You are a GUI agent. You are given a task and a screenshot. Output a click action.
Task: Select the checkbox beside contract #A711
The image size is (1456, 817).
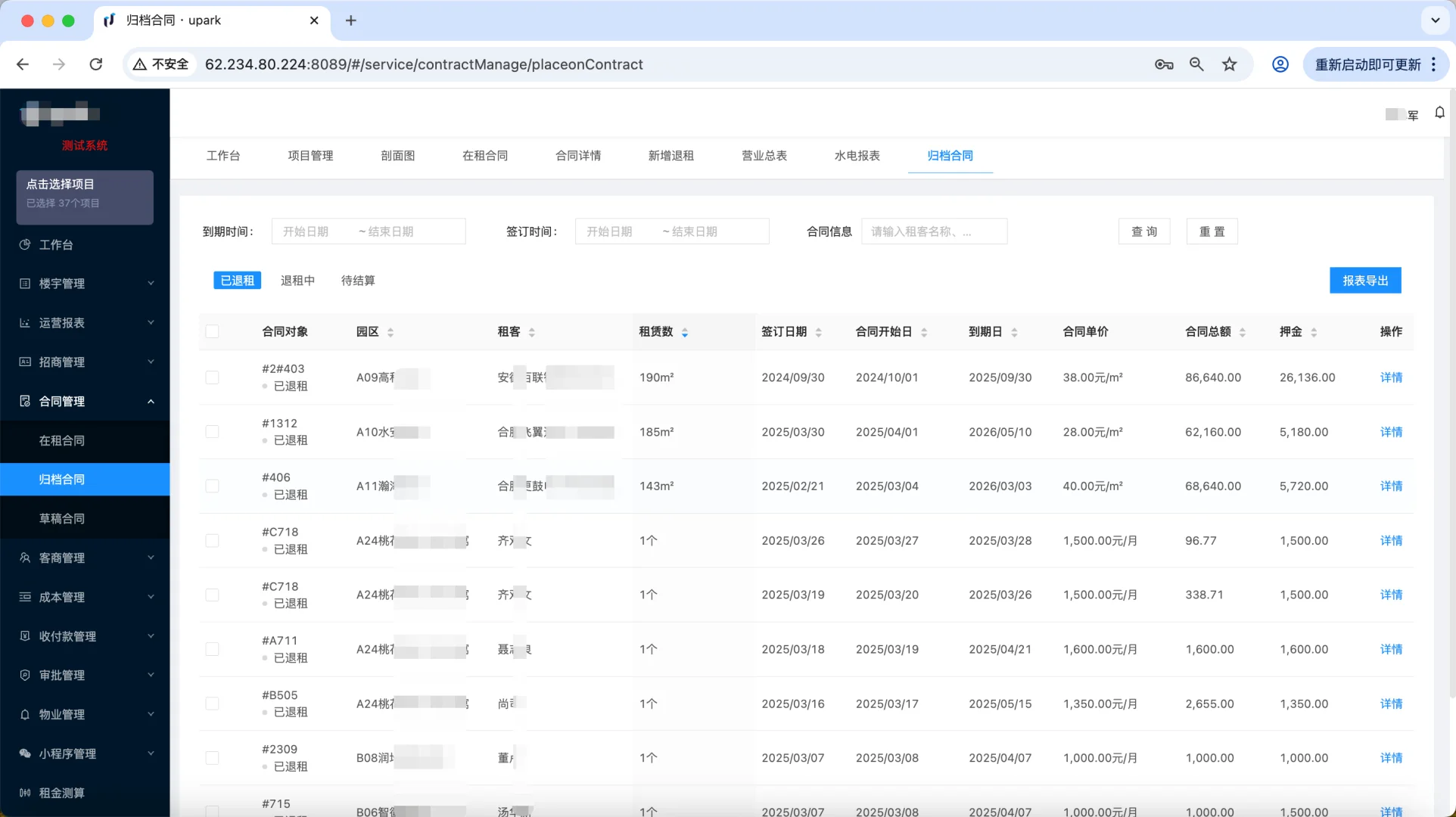pyautogui.click(x=213, y=649)
